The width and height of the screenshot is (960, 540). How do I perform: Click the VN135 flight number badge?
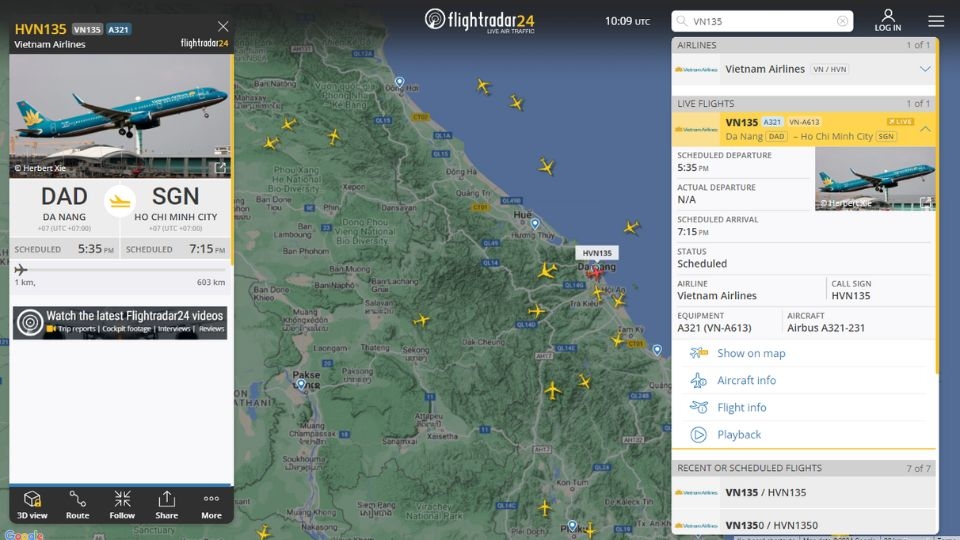click(87, 29)
